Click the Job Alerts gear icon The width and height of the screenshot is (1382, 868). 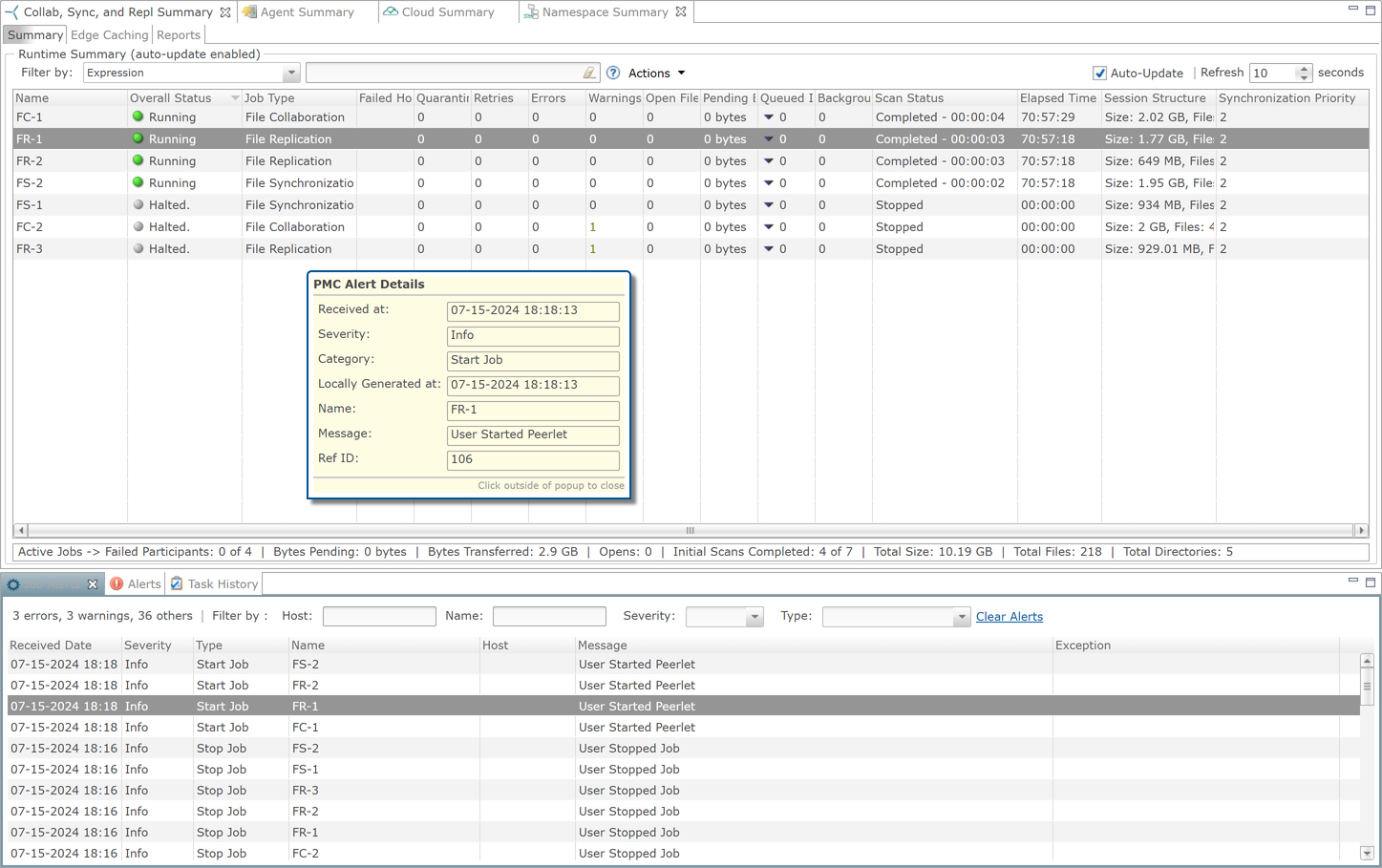click(x=13, y=584)
